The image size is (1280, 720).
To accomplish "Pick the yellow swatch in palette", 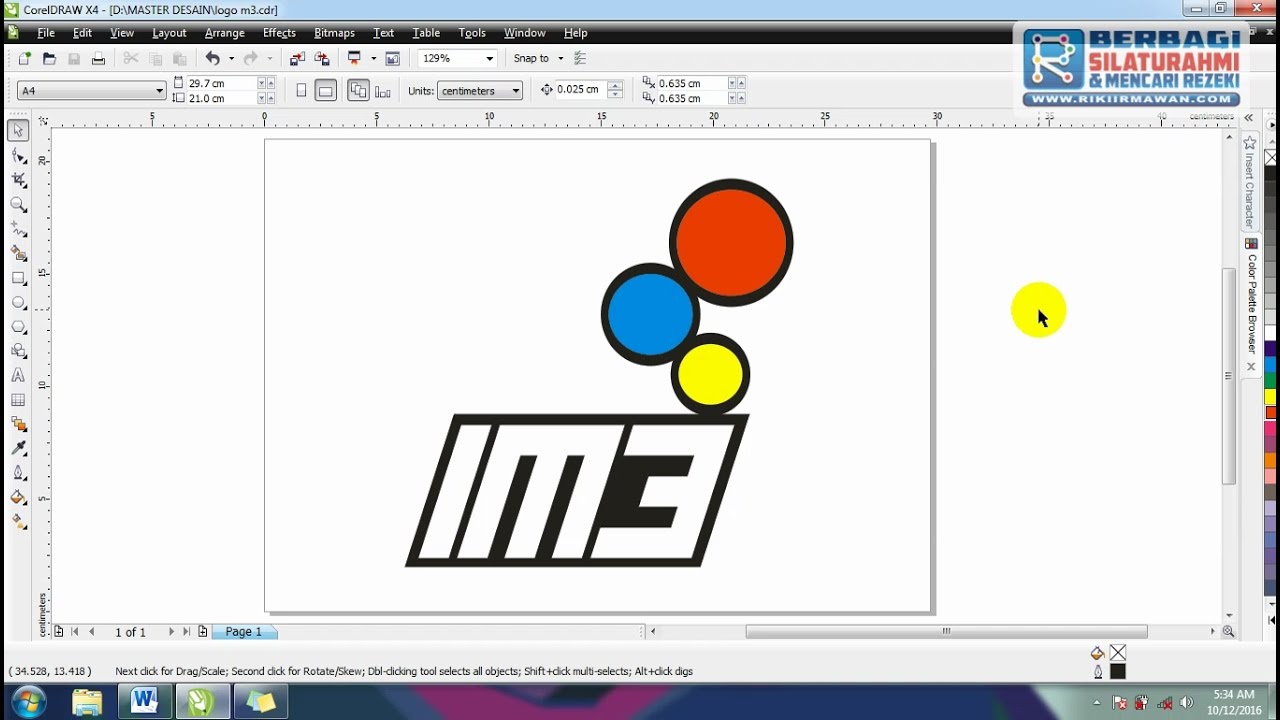I will pyautogui.click(x=1271, y=397).
